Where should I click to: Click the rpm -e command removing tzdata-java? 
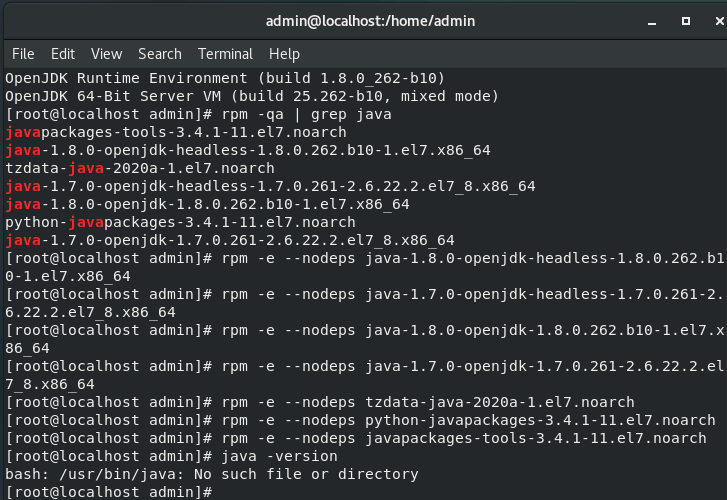[x=420, y=402]
